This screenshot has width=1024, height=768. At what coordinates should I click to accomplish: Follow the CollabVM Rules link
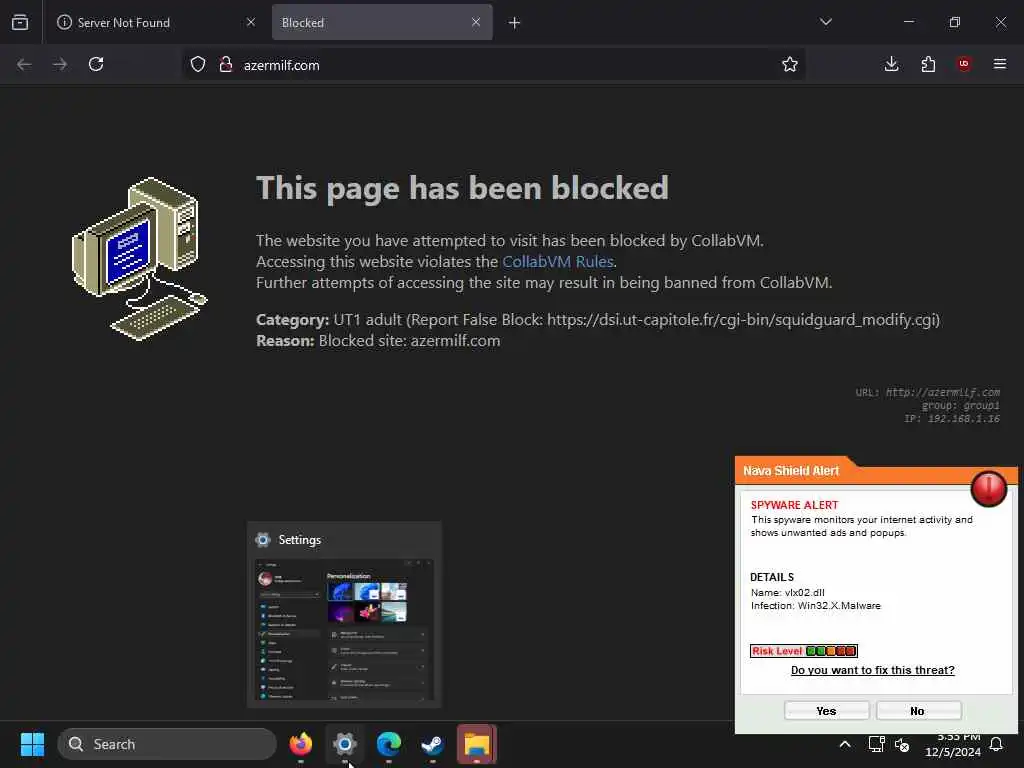pyautogui.click(x=558, y=262)
